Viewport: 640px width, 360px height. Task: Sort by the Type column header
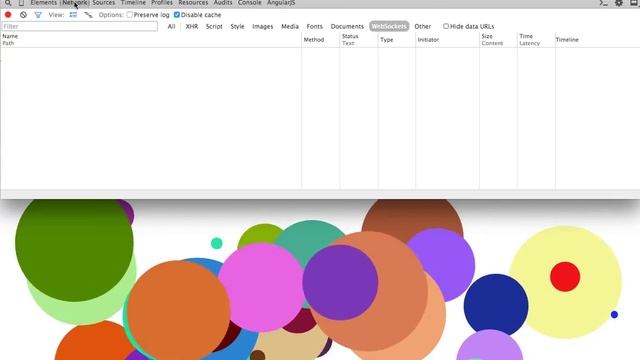click(x=396, y=40)
